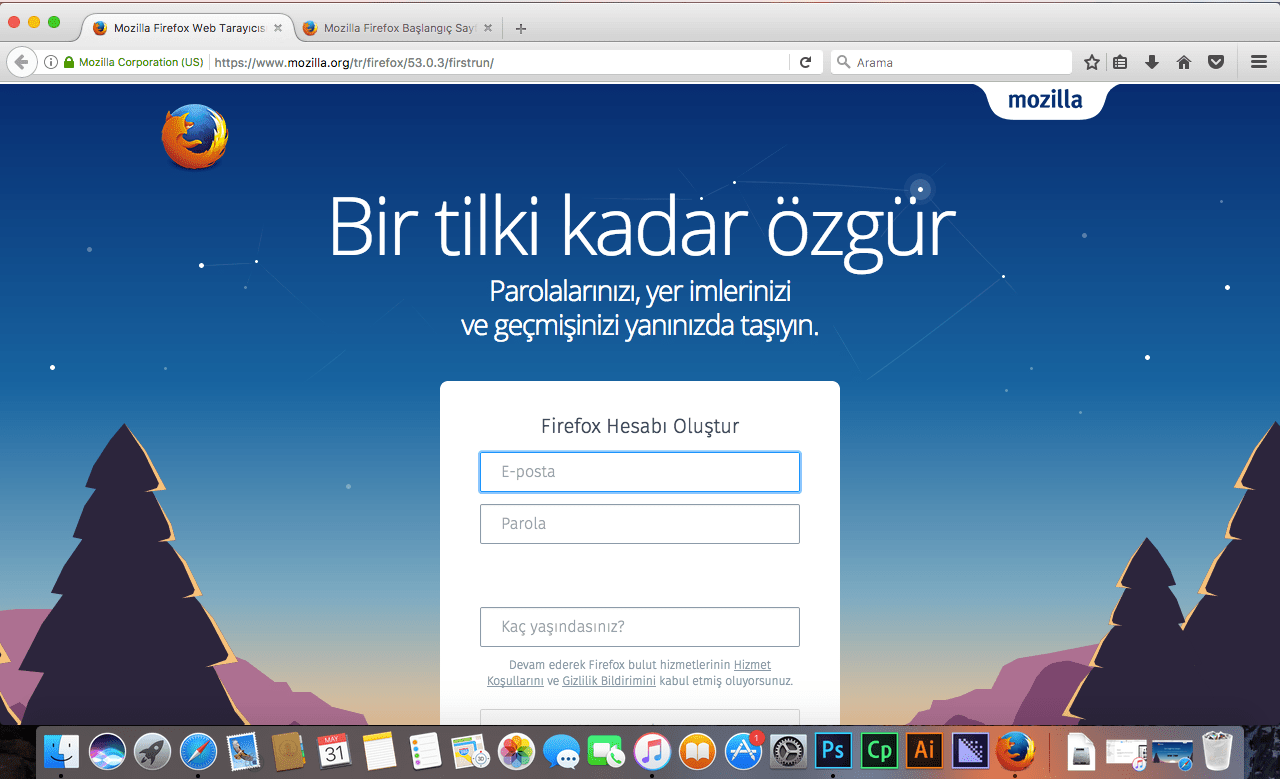The image size is (1280, 779).
Task: Open iTunes music icon in Dock
Action: pyautogui.click(x=652, y=751)
